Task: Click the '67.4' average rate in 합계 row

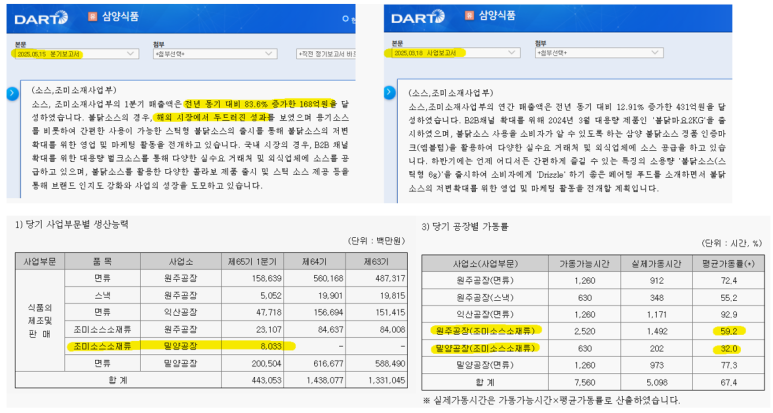Action: 729,382
